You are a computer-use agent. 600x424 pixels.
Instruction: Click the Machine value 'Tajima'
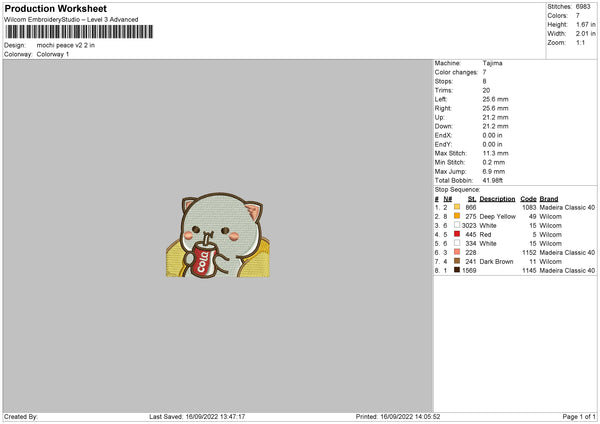[492, 63]
